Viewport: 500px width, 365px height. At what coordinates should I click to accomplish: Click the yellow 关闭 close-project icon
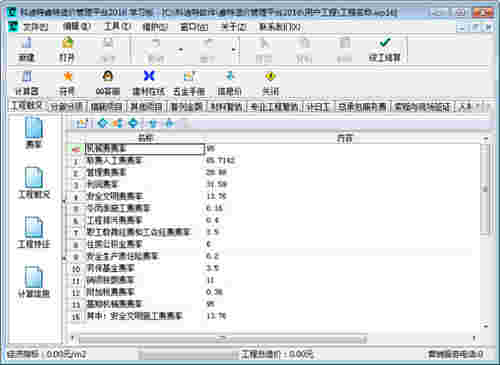(270, 83)
